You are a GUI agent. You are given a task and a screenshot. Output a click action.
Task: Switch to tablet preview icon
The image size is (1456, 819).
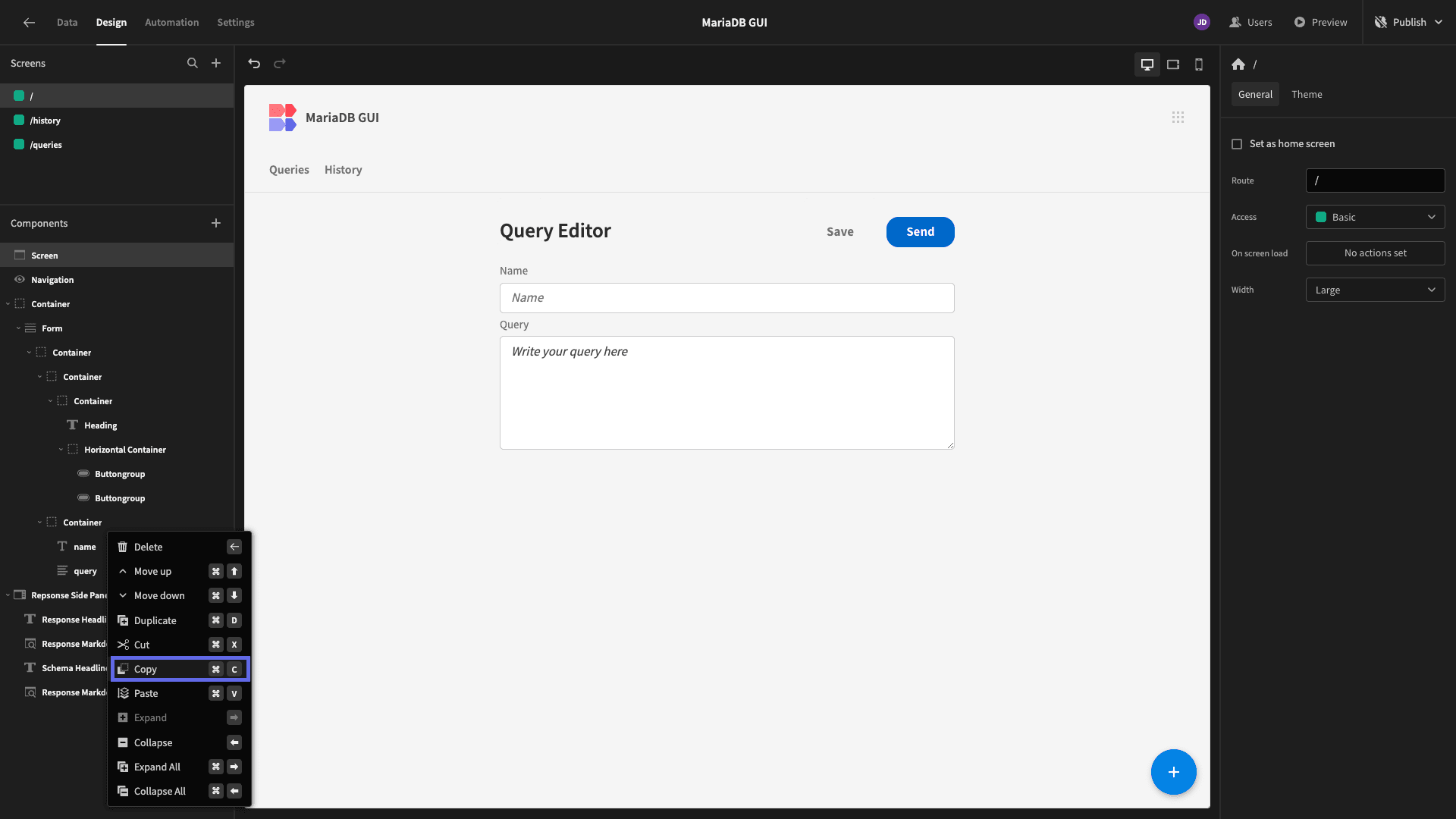(x=1173, y=64)
